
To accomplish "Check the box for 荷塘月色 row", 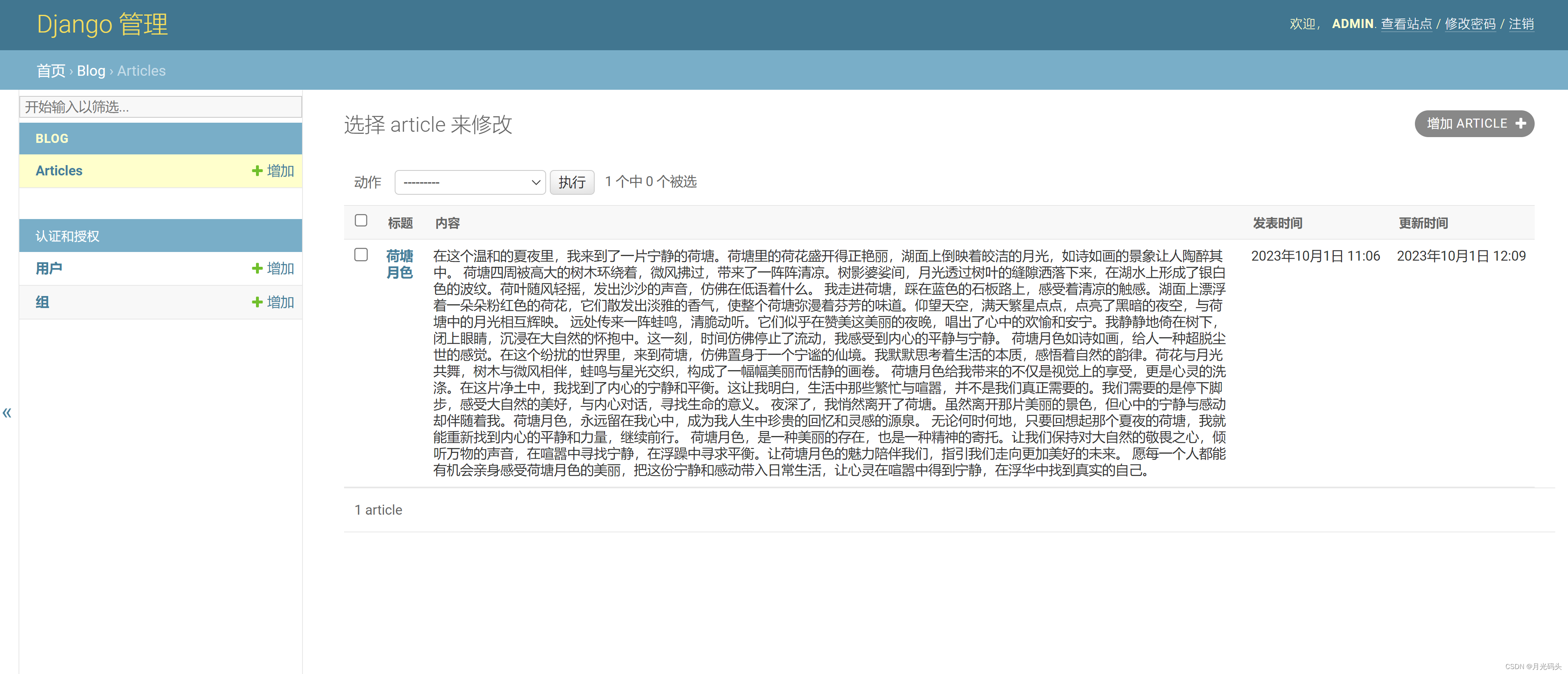I will (361, 254).
